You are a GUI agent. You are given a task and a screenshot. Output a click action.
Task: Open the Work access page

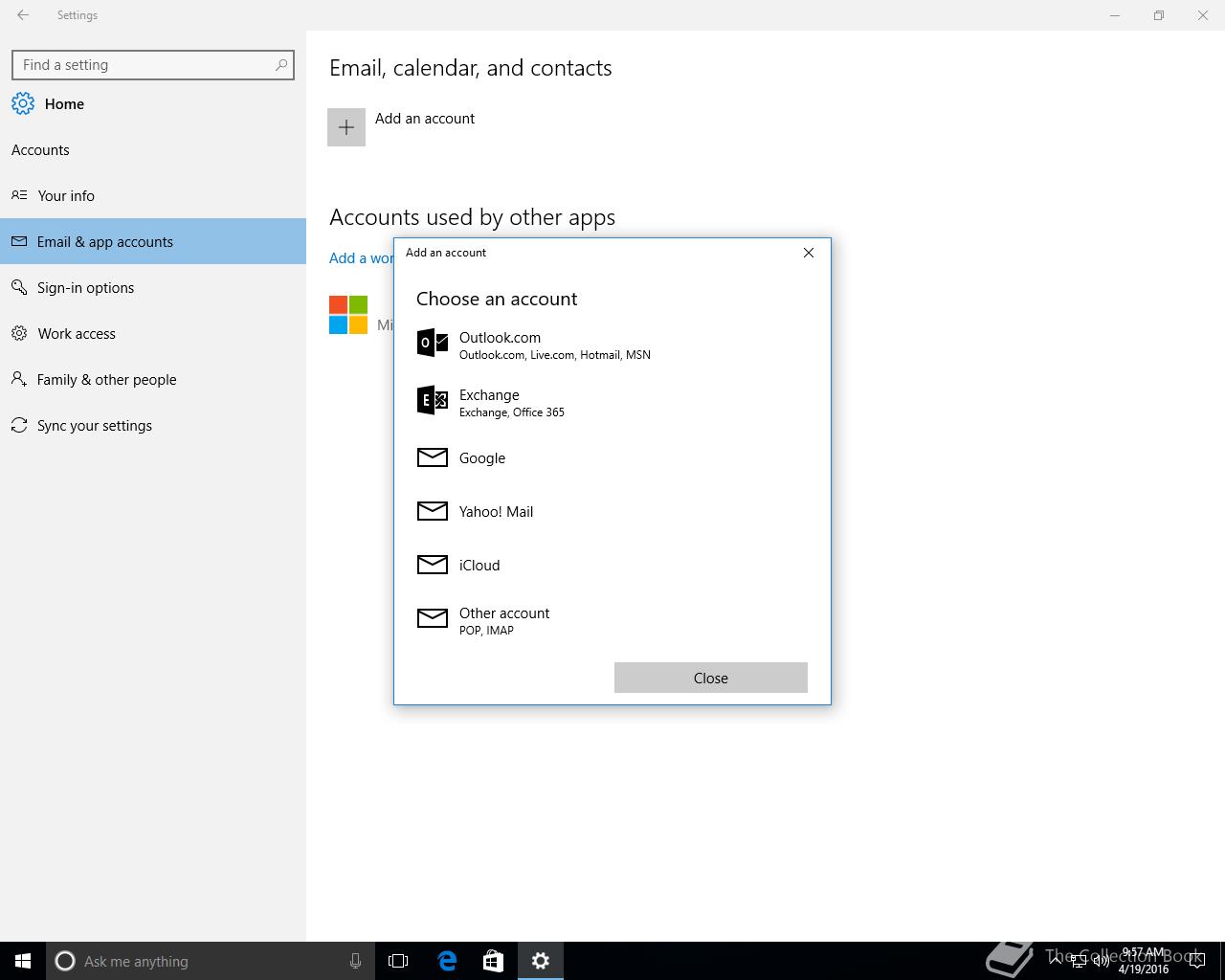[153, 333]
